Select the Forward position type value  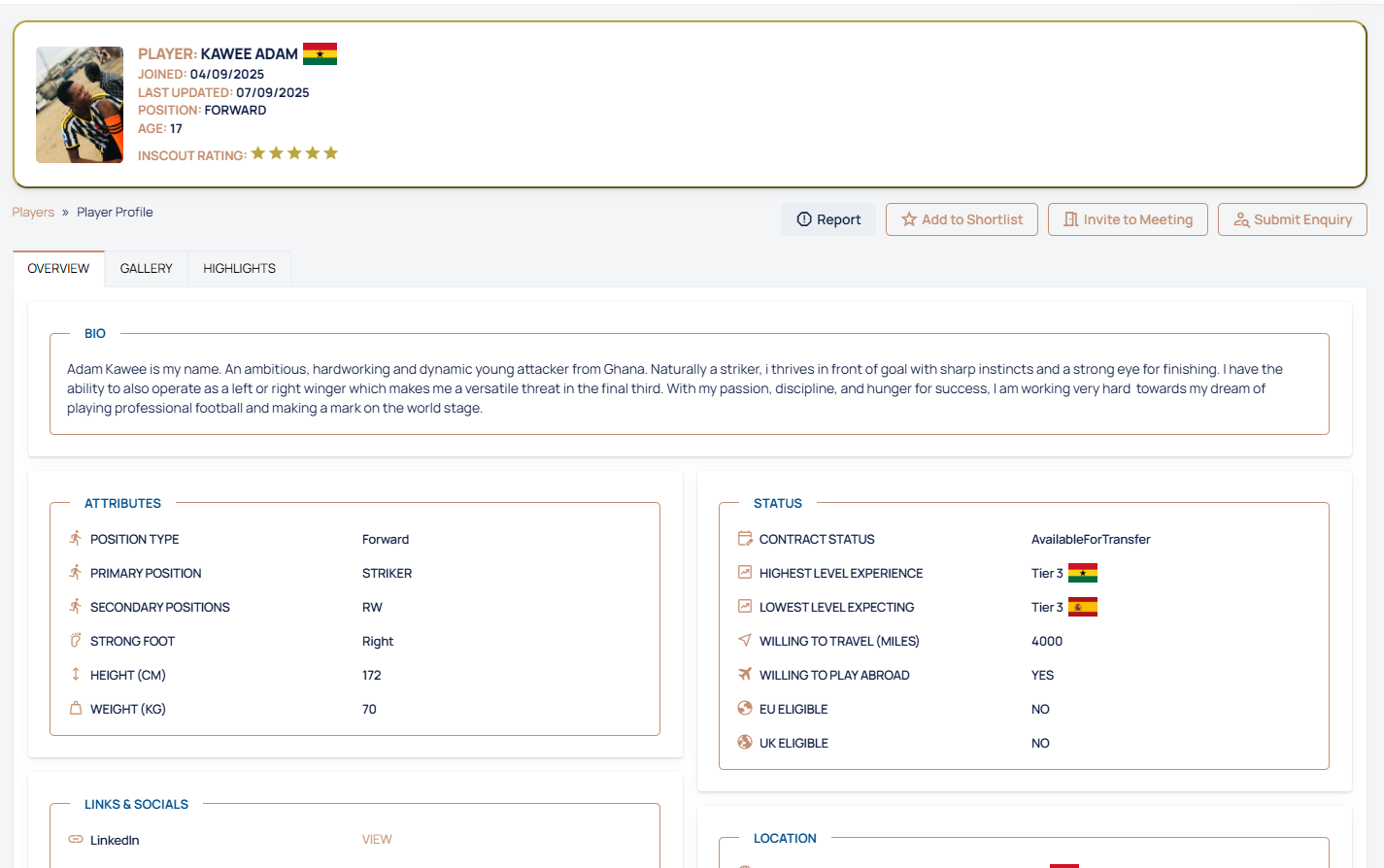386,540
